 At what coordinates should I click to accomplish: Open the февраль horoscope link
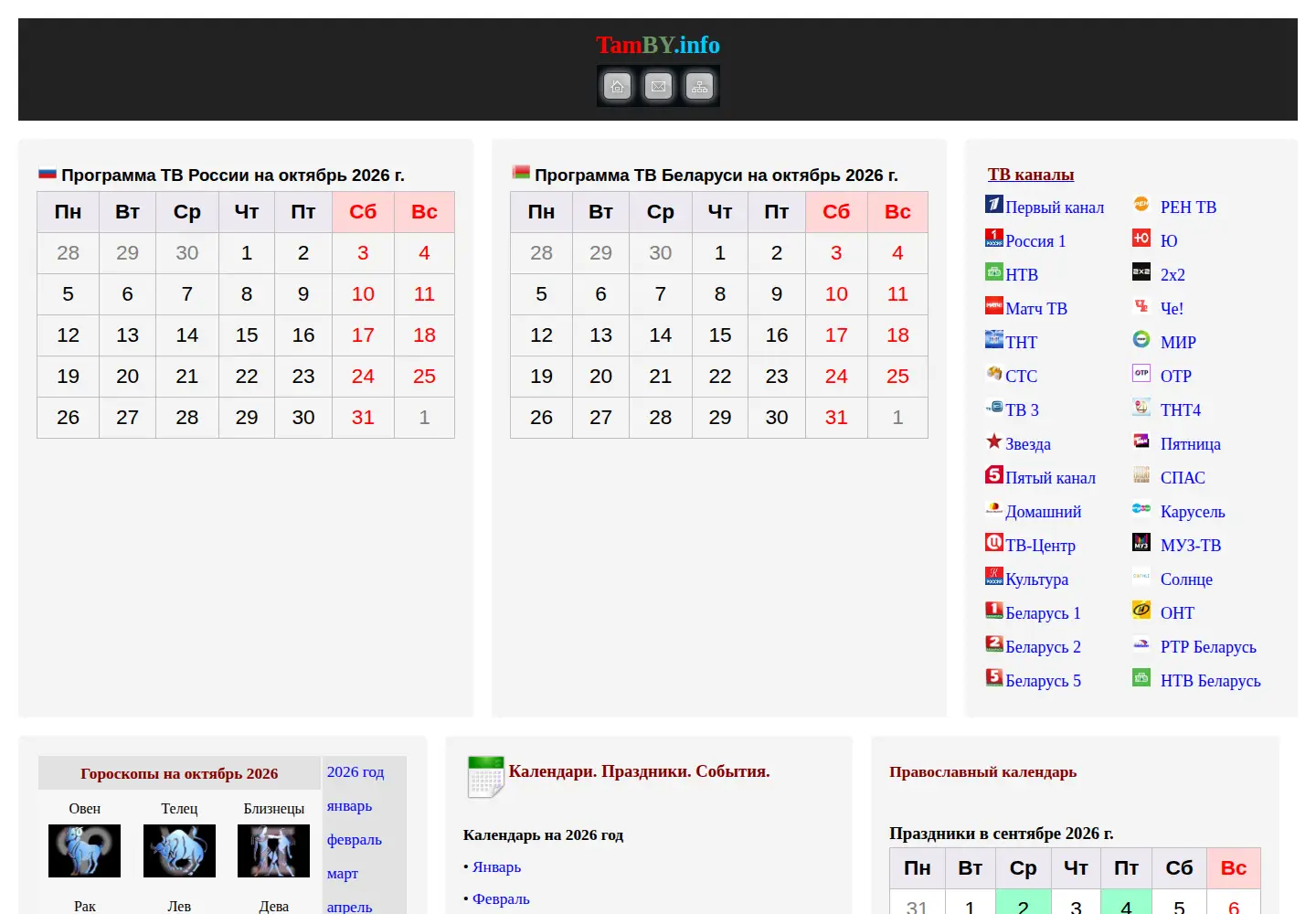pos(355,840)
